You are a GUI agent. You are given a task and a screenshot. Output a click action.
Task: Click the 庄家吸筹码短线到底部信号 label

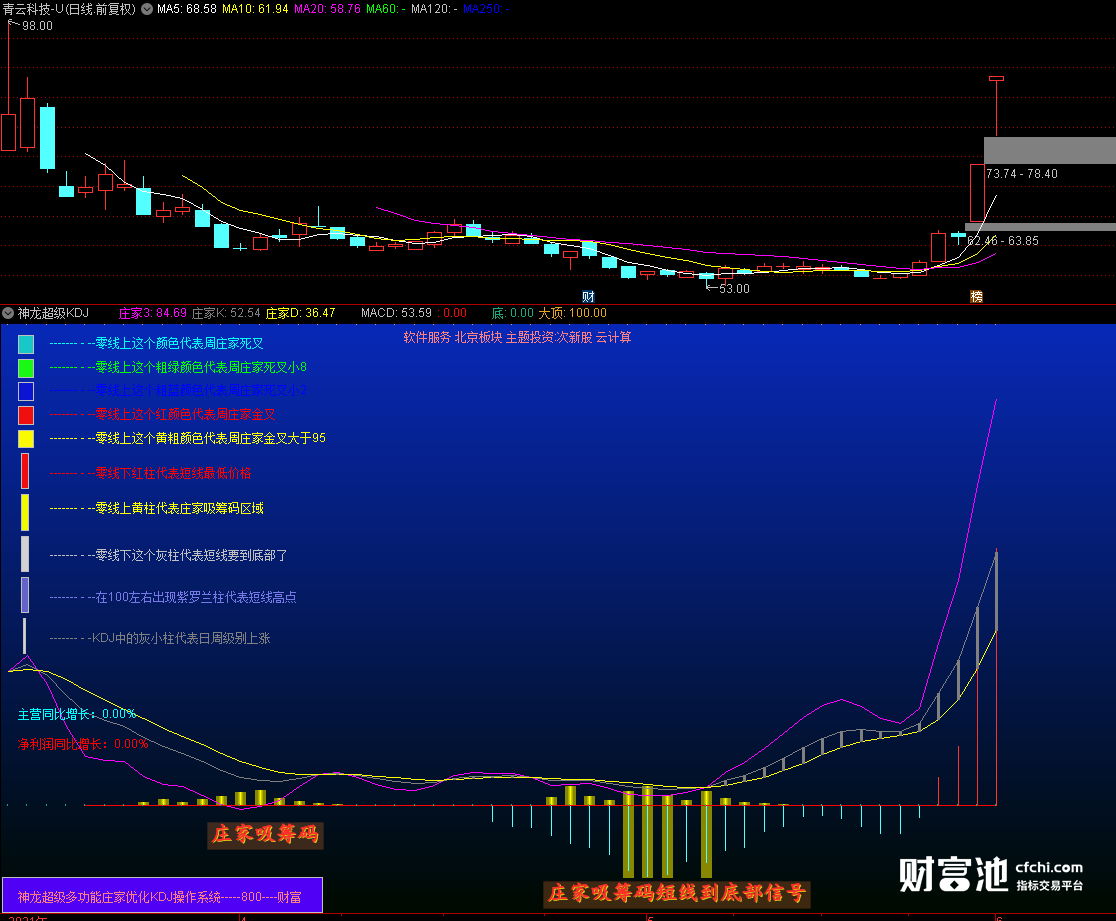(x=677, y=893)
